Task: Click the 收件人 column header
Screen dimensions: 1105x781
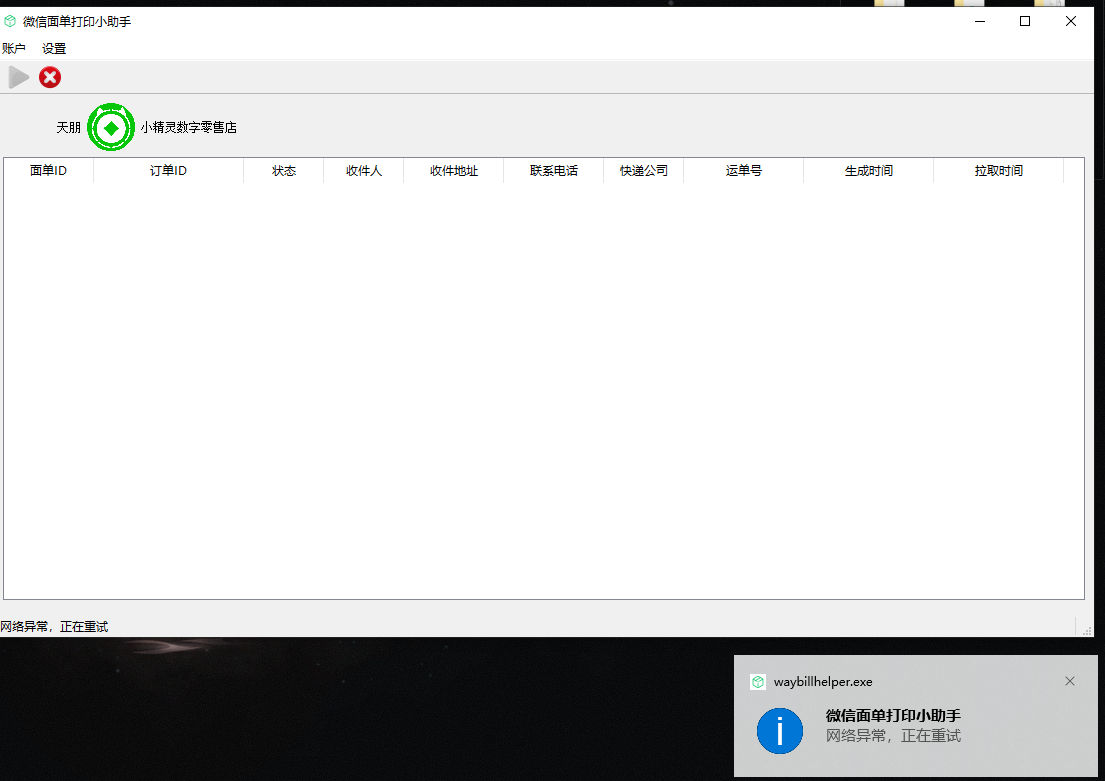Action: (364, 171)
